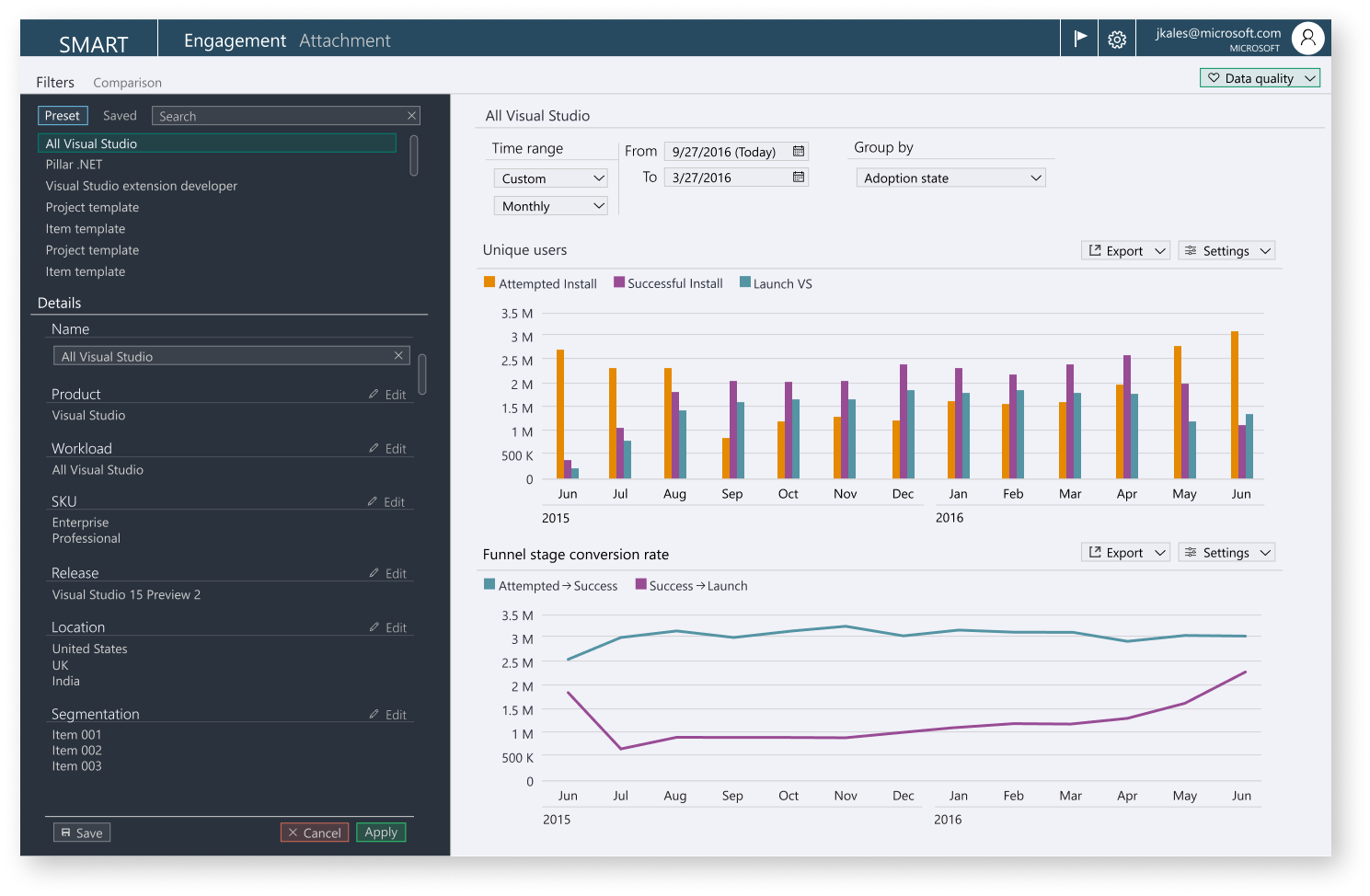Toggle Attempted → Success legend swatch
This screenshot has width=1370, height=896.
[489, 584]
